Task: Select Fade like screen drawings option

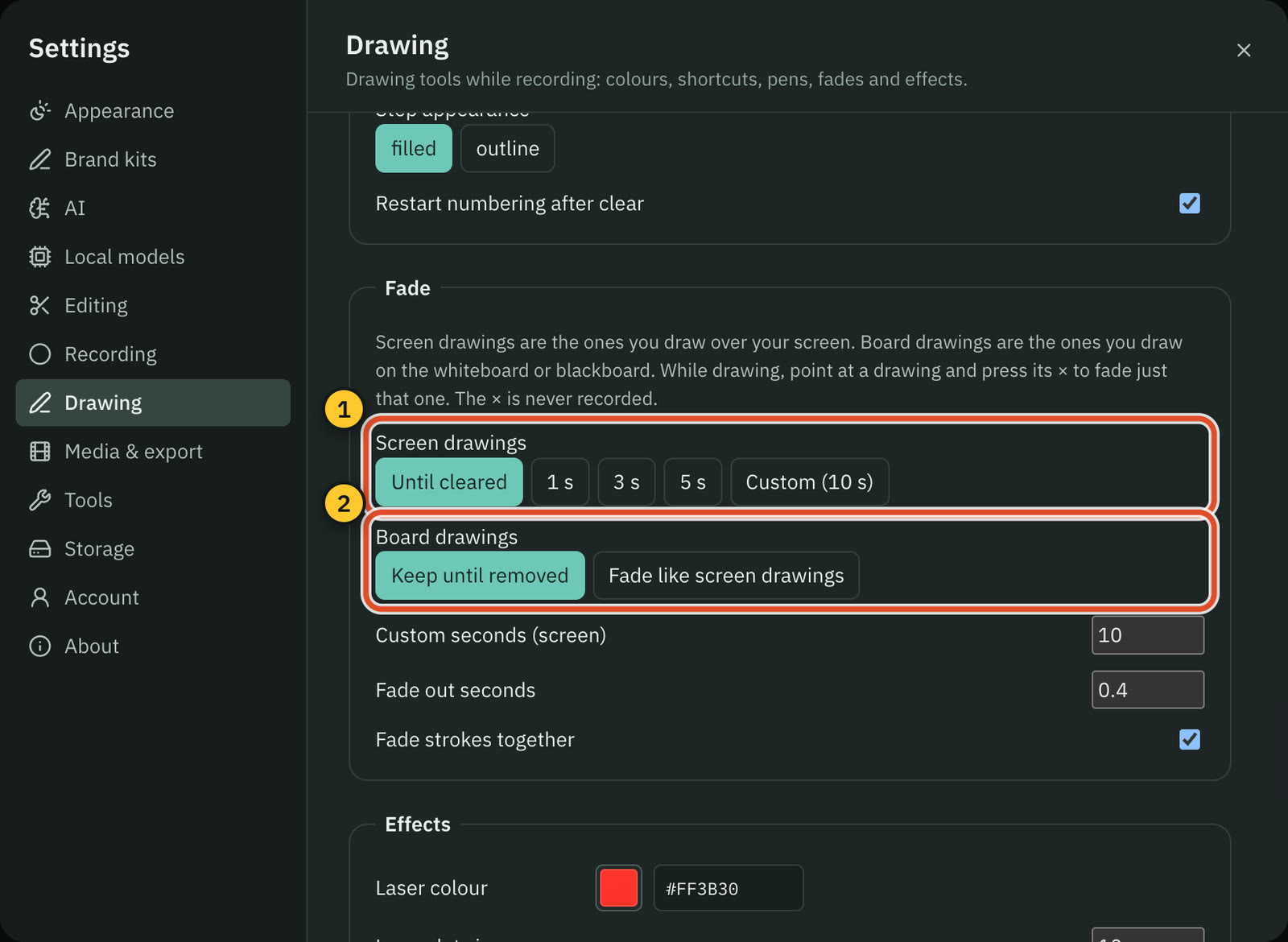Action: tap(726, 576)
